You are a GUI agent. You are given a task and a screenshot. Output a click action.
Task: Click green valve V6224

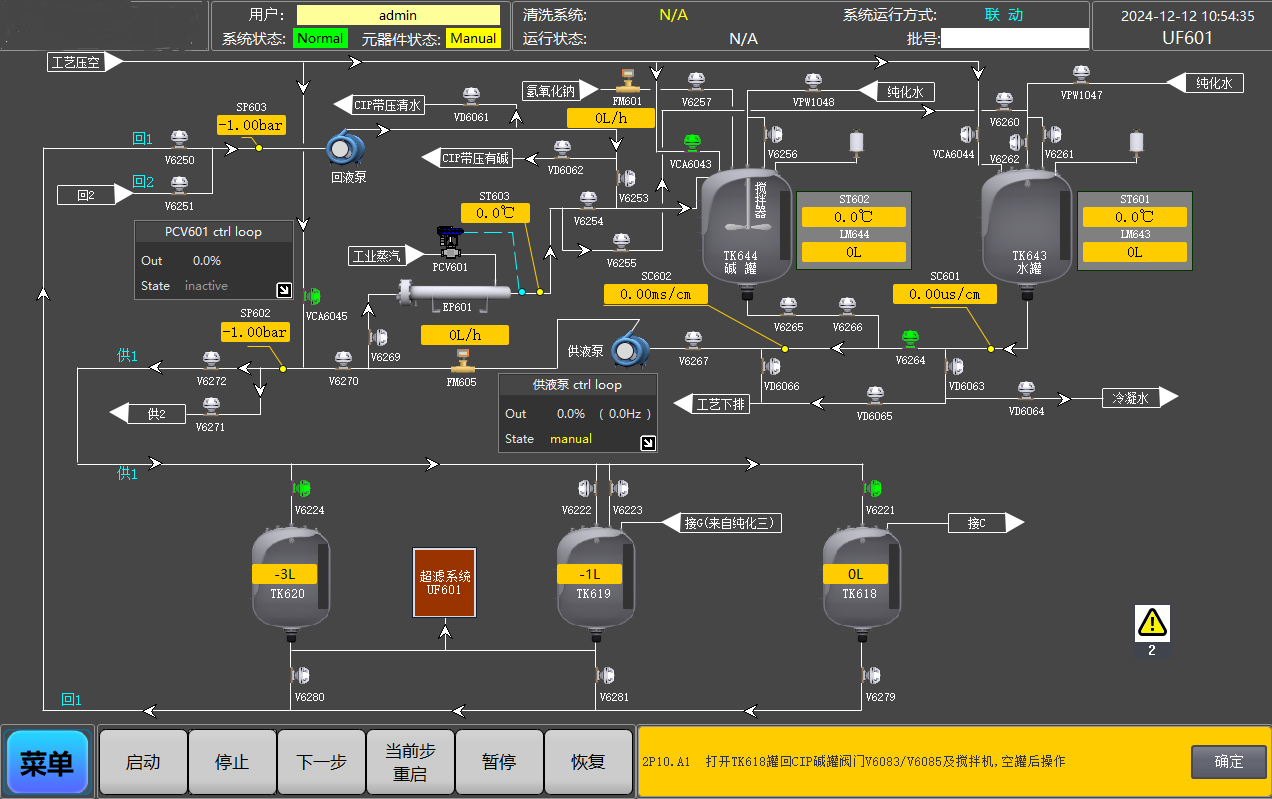click(302, 488)
